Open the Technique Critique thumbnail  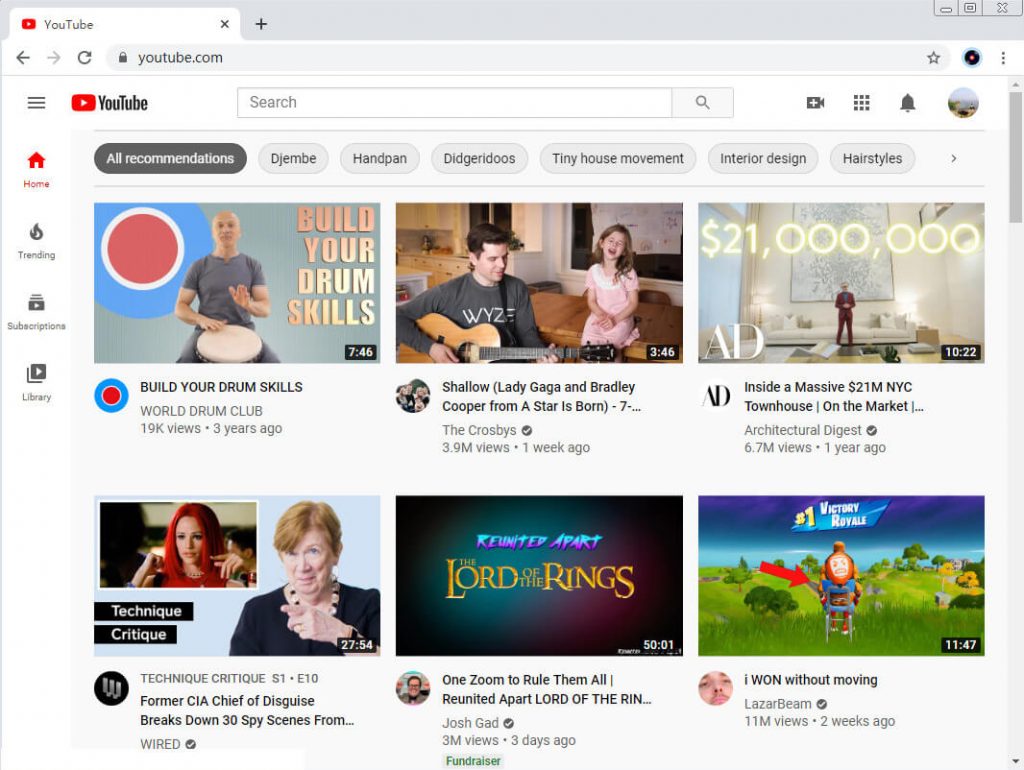point(237,575)
